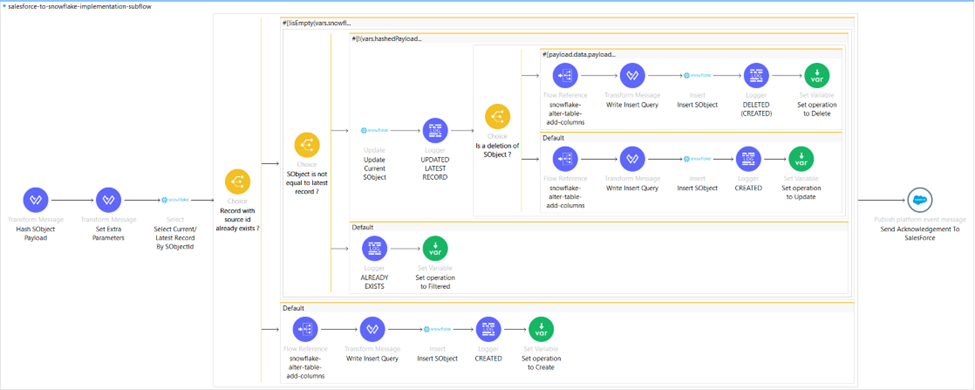Select Write Insert Query transform before DELETED logger
975x390 pixels.
pos(632,75)
